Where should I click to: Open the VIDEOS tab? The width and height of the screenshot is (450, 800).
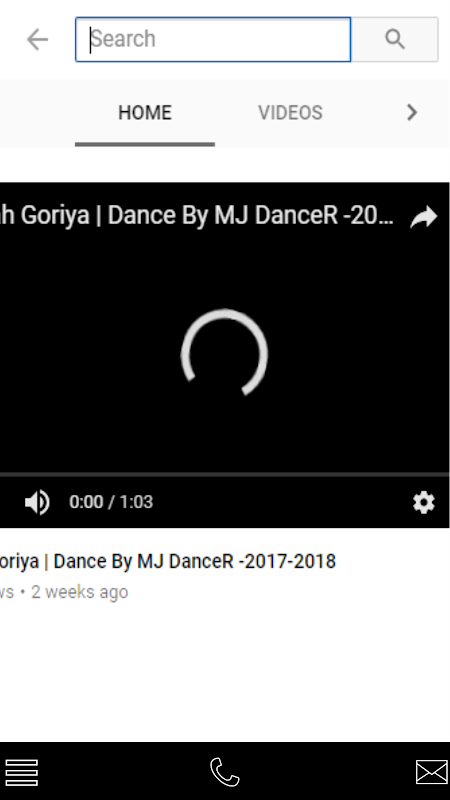pos(290,113)
